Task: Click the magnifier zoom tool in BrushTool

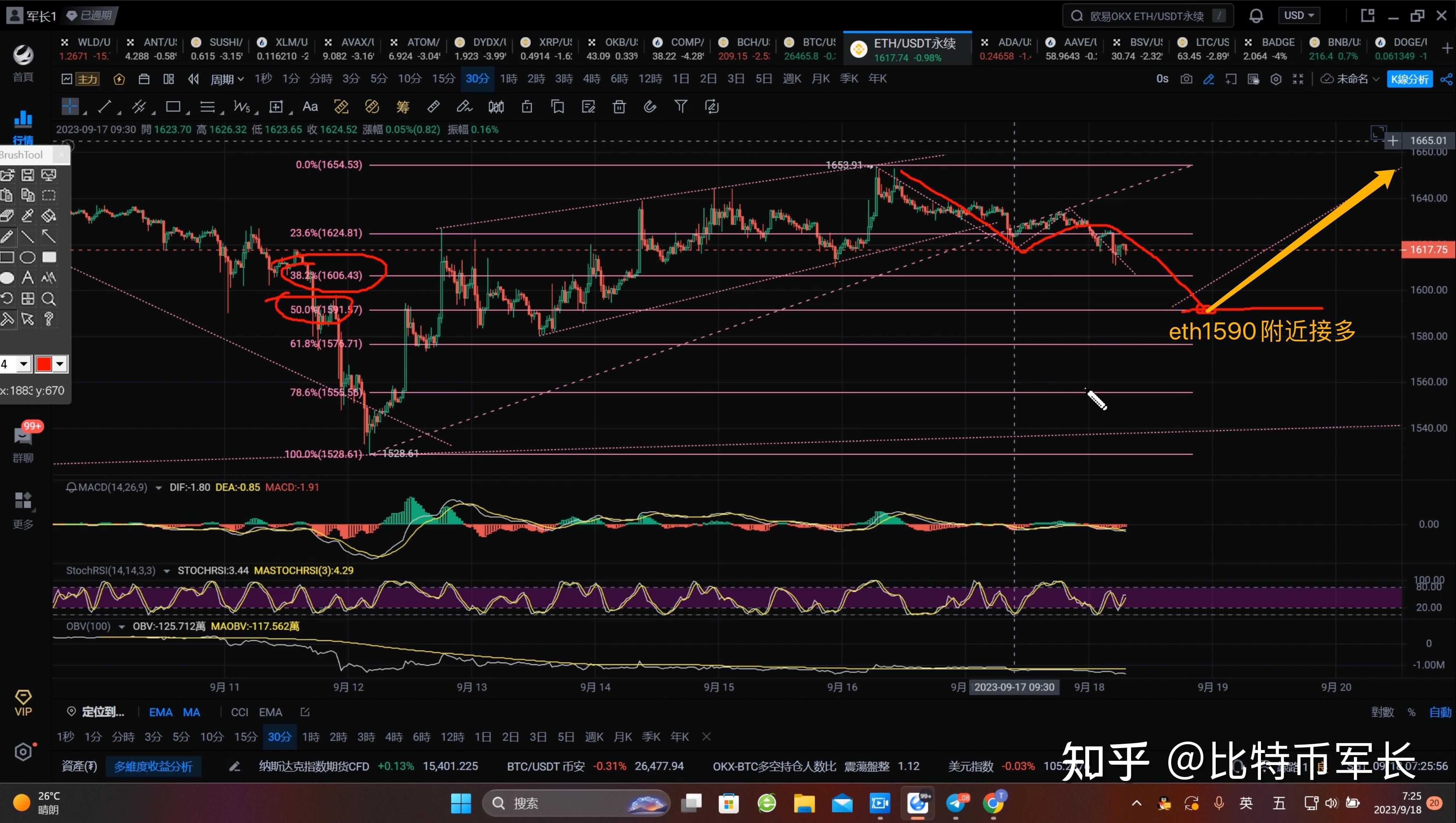Action: 49,298
